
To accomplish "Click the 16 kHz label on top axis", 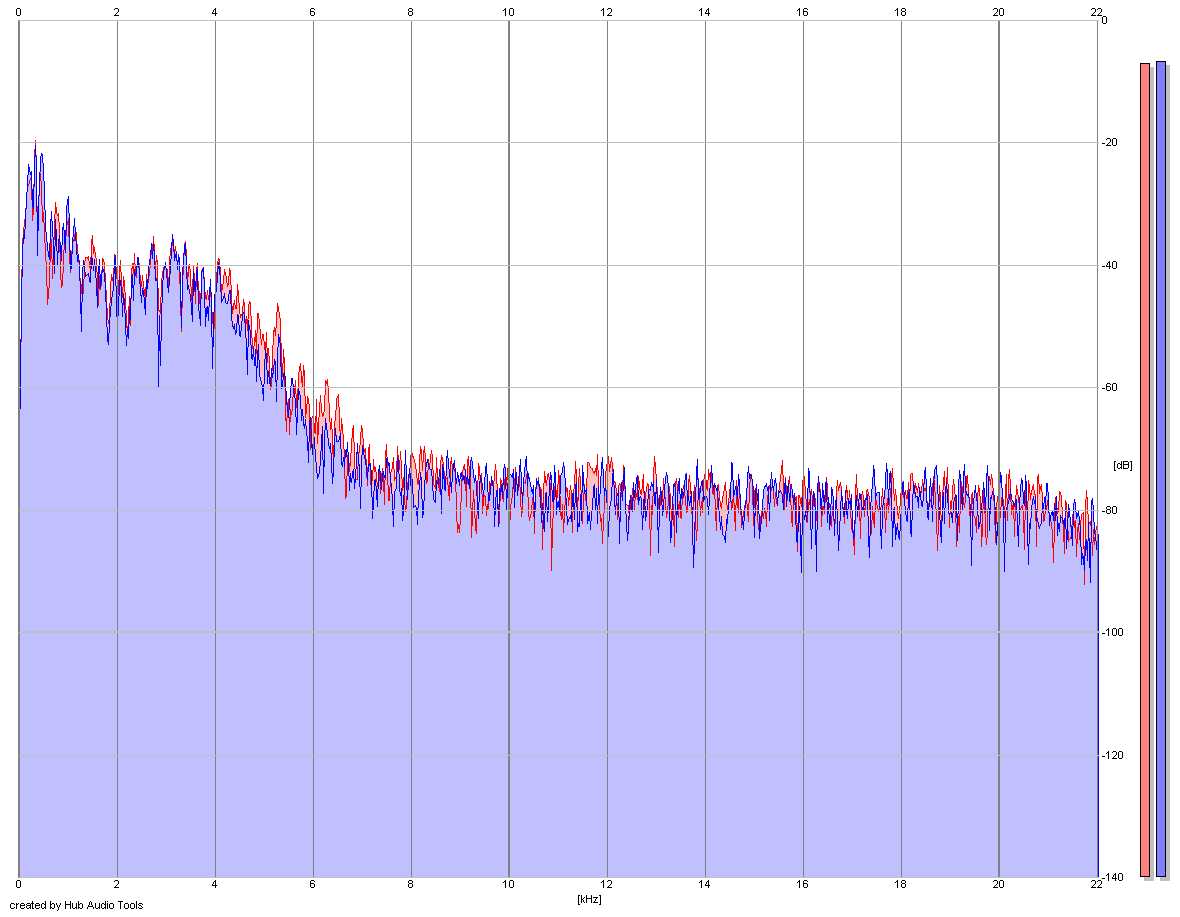I will [802, 12].
